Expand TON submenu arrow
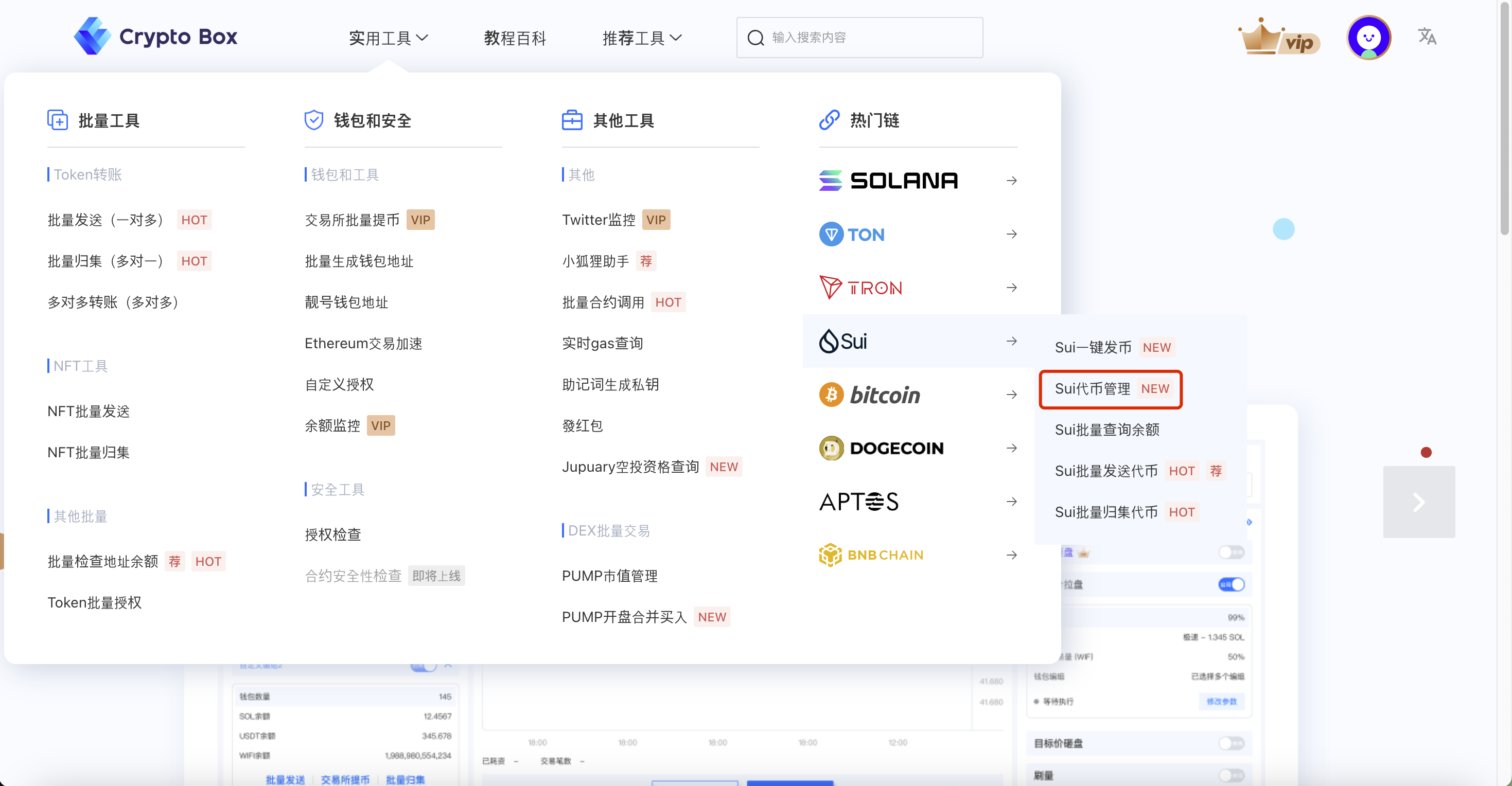Image resolution: width=1512 pixels, height=786 pixels. (x=1011, y=234)
